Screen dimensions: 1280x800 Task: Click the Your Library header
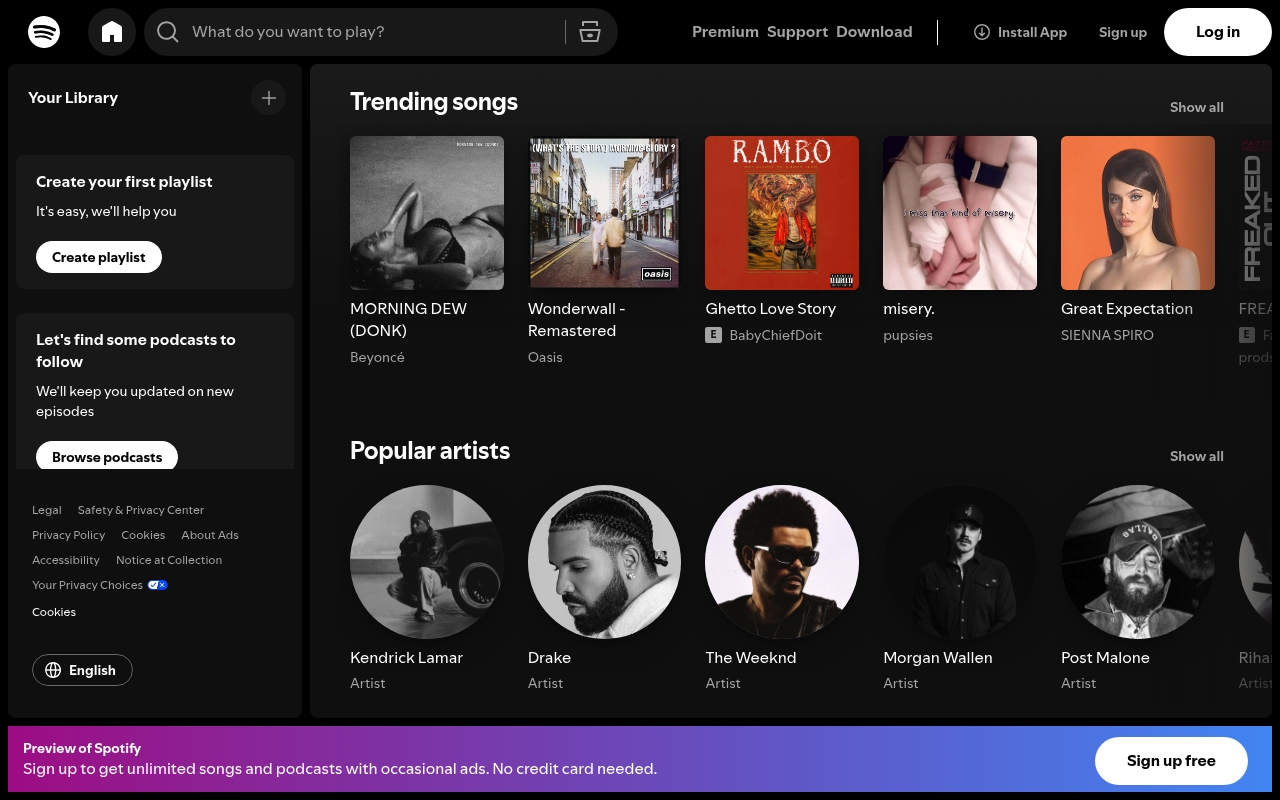[73, 98]
